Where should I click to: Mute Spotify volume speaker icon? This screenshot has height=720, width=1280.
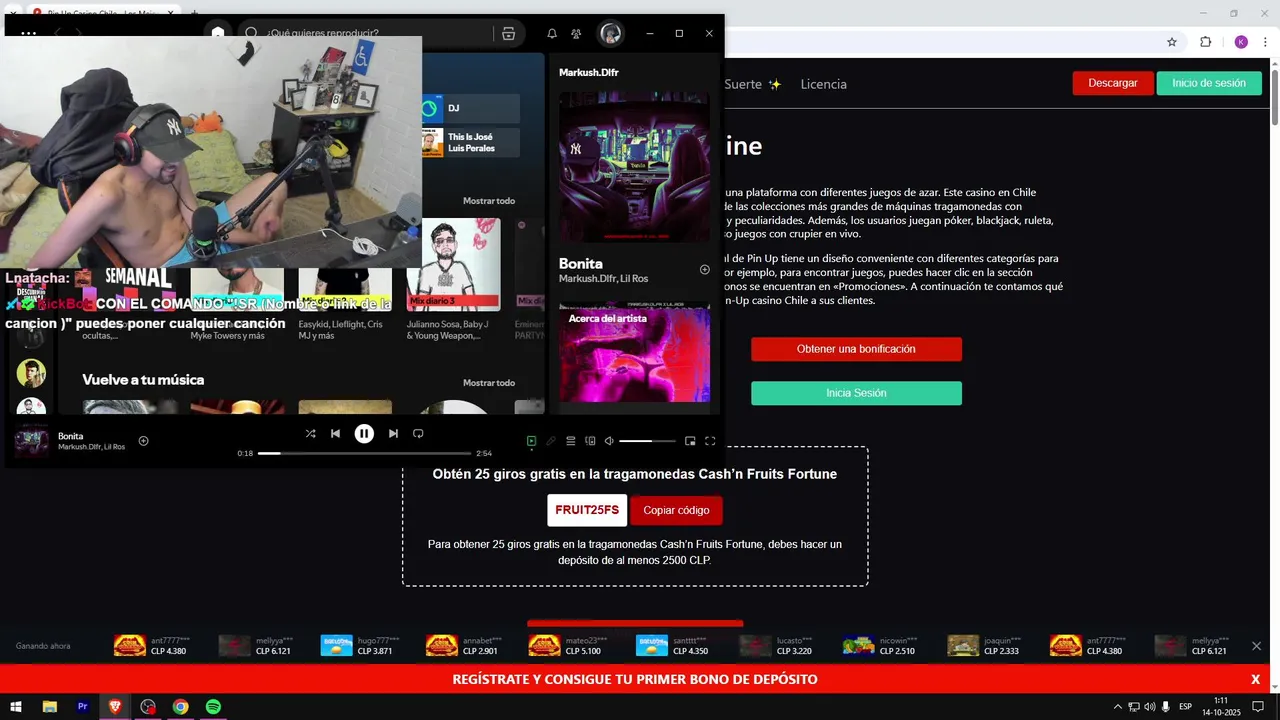tap(609, 441)
